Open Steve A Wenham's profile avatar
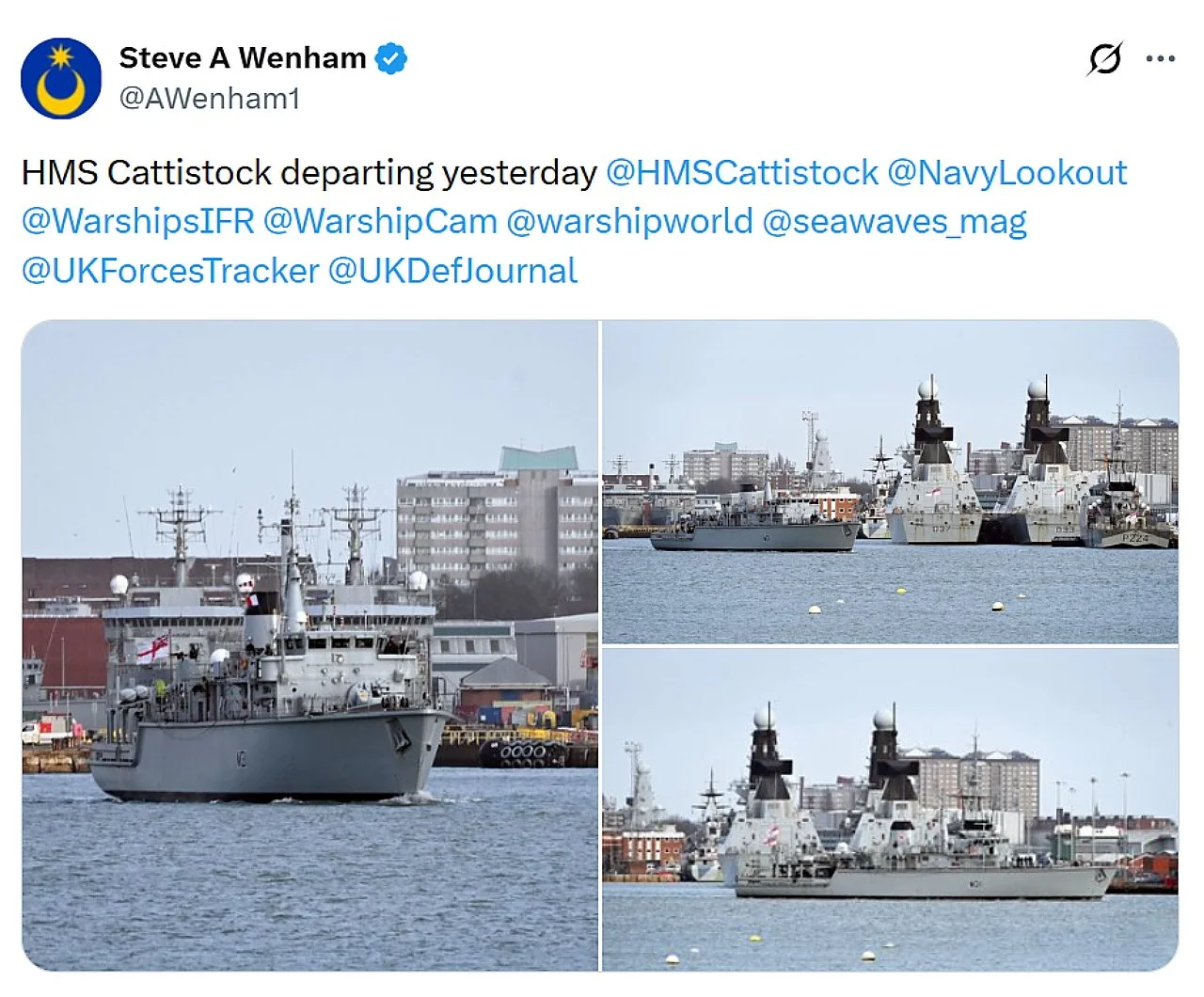 (x=61, y=78)
